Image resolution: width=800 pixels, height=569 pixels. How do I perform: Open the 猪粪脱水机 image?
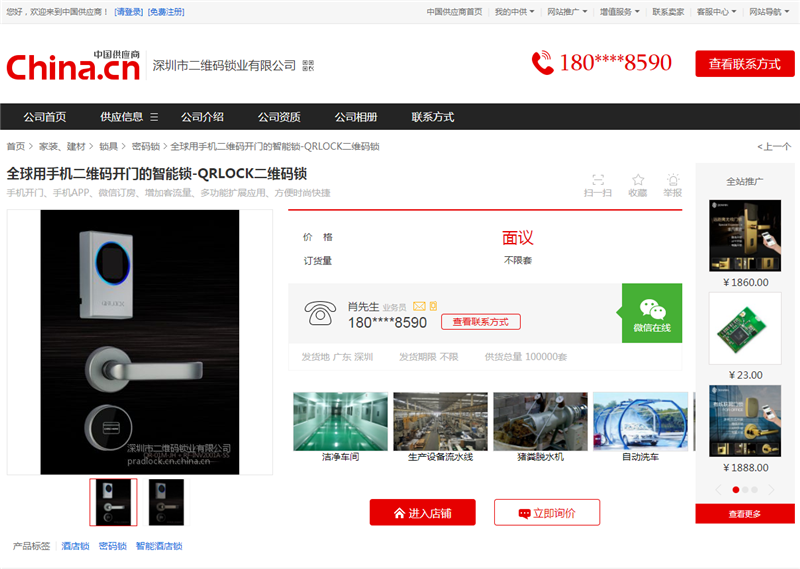pyautogui.click(x=540, y=422)
